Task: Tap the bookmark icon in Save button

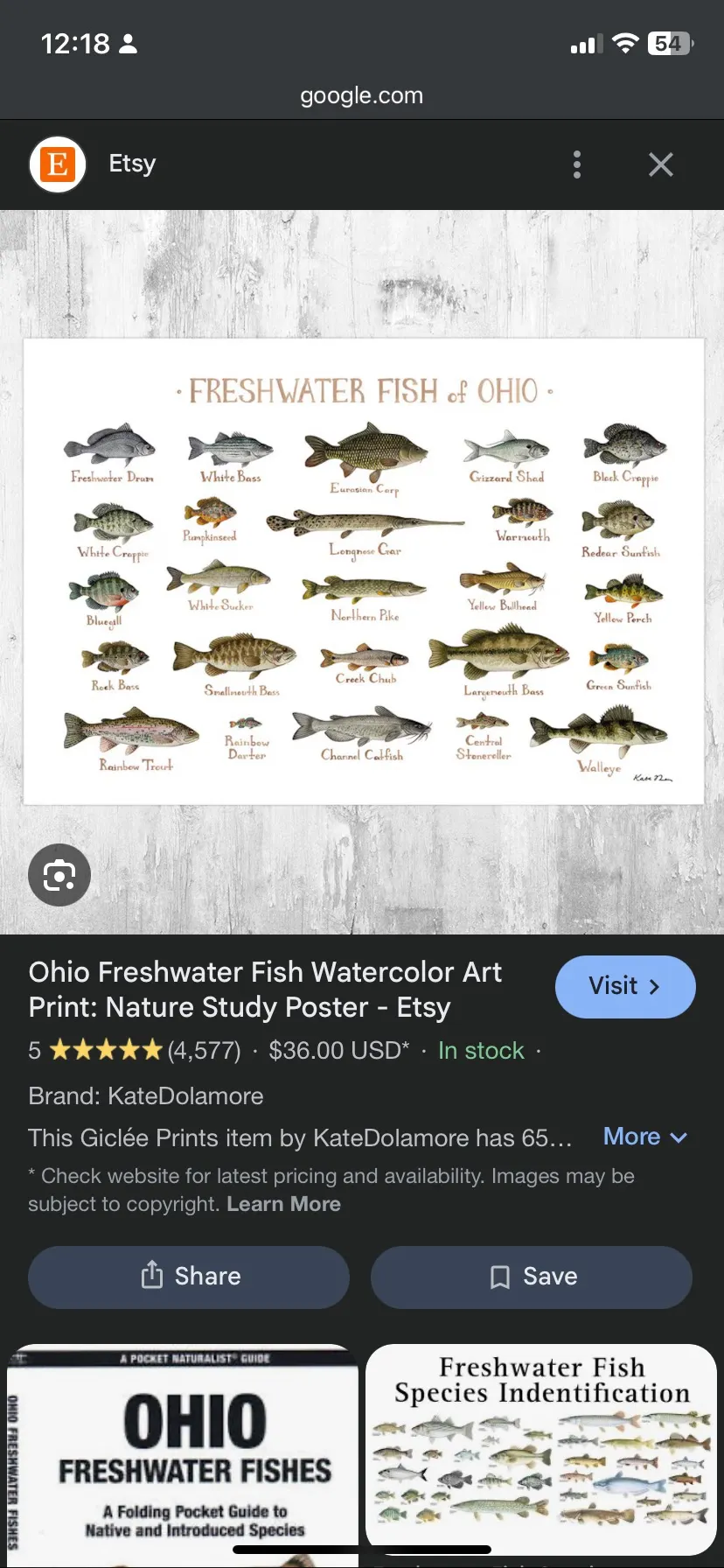Action: [x=500, y=1277]
